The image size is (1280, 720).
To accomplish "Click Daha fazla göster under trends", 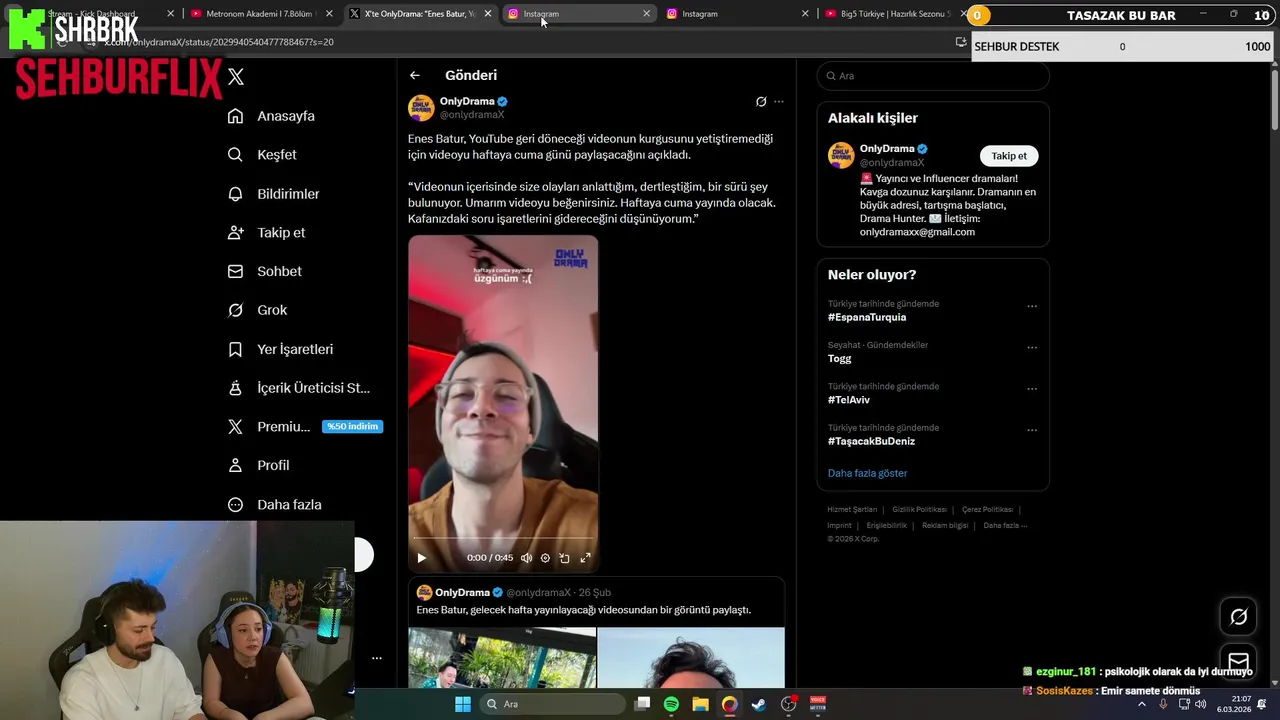I will [867, 473].
